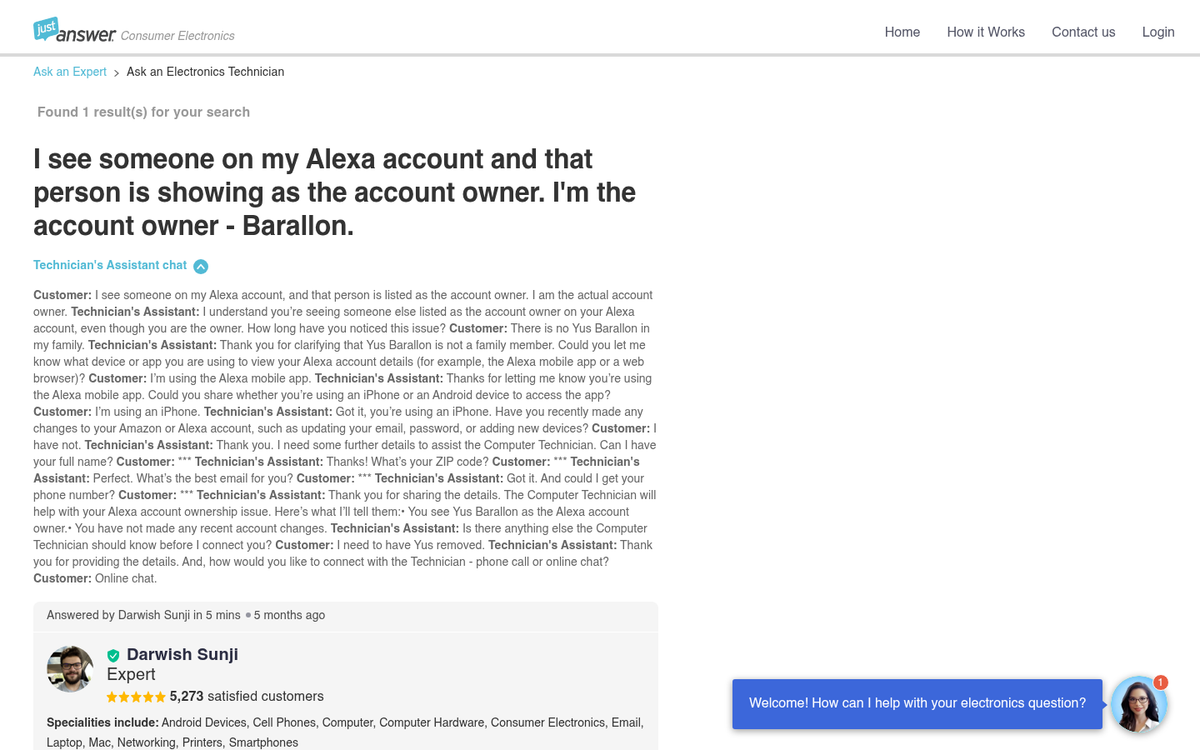Click the red notification badge on chat avatar

[x=1161, y=683]
